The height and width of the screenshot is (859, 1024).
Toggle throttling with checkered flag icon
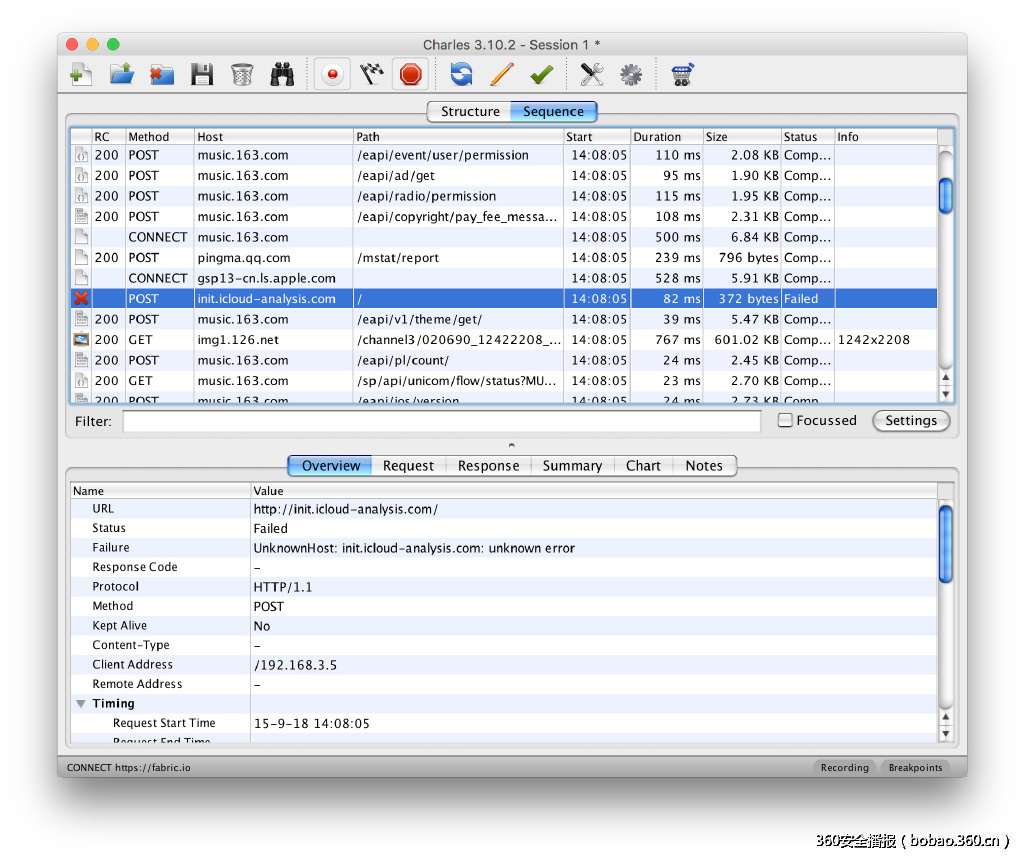[x=372, y=74]
